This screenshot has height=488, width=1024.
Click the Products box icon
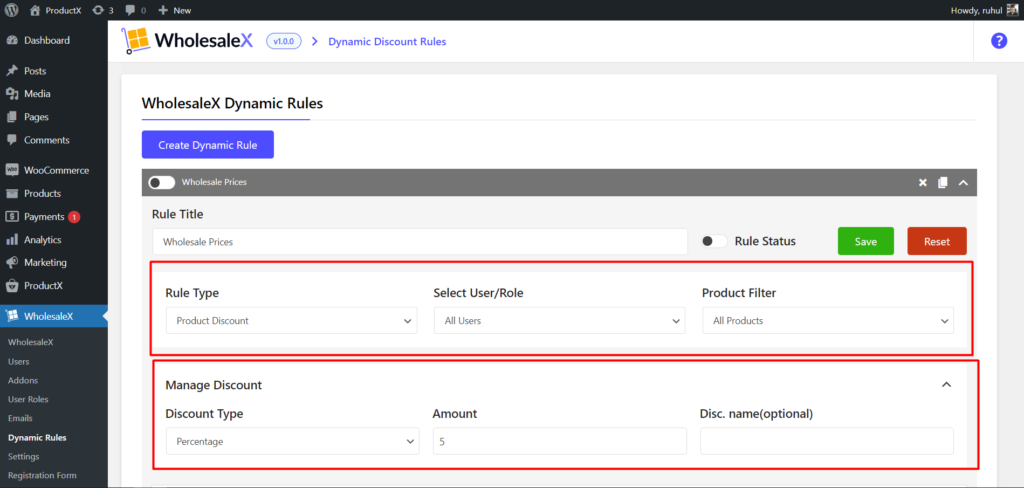click(x=12, y=193)
